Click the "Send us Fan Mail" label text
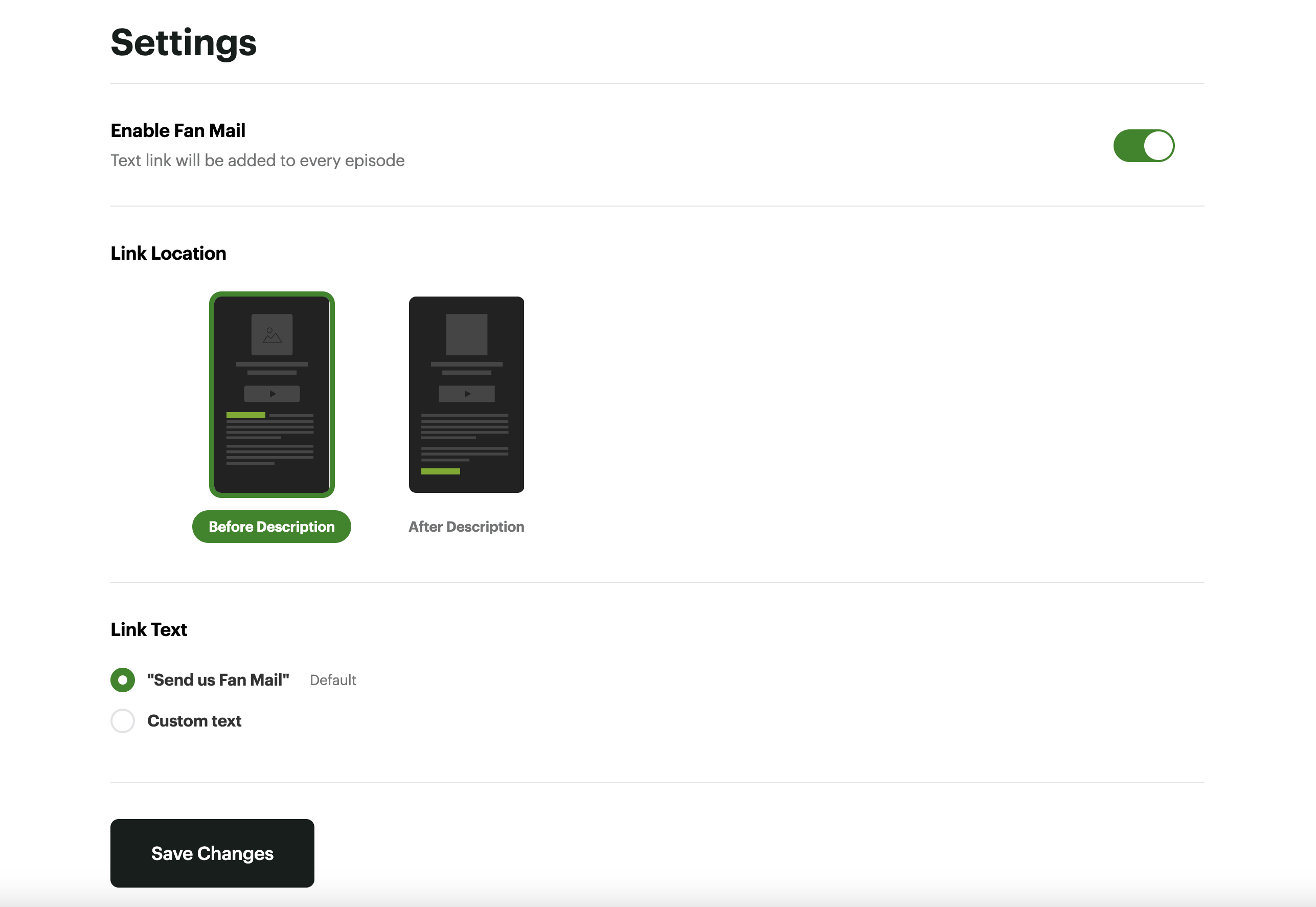The height and width of the screenshot is (907, 1316). (218, 679)
